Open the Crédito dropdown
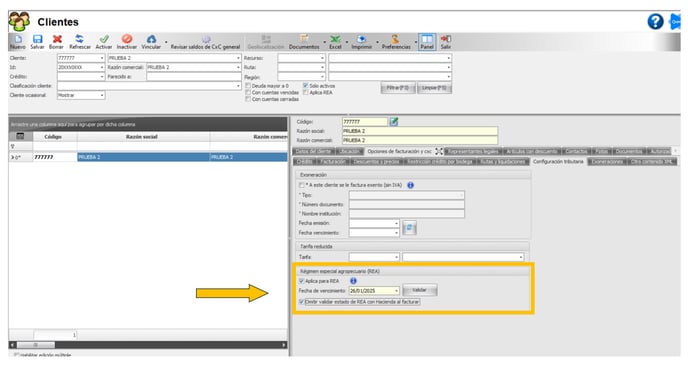Image resolution: width=688 pixels, height=365 pixels. click(x=102, y=76)
